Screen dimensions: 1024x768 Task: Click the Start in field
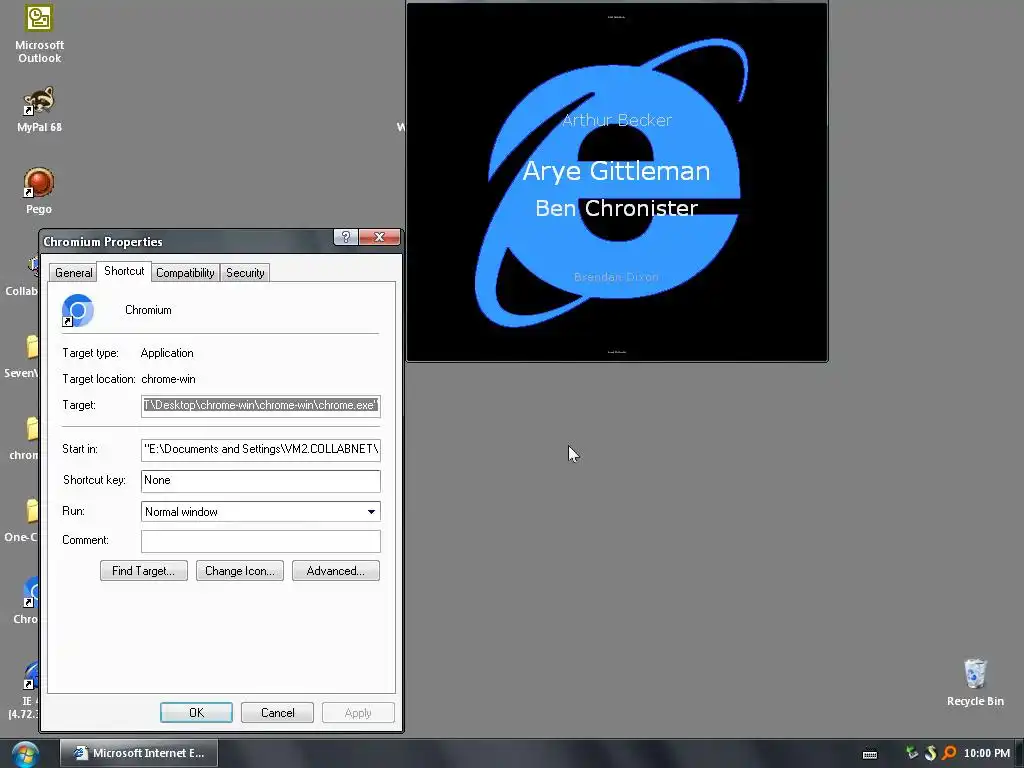261,449
